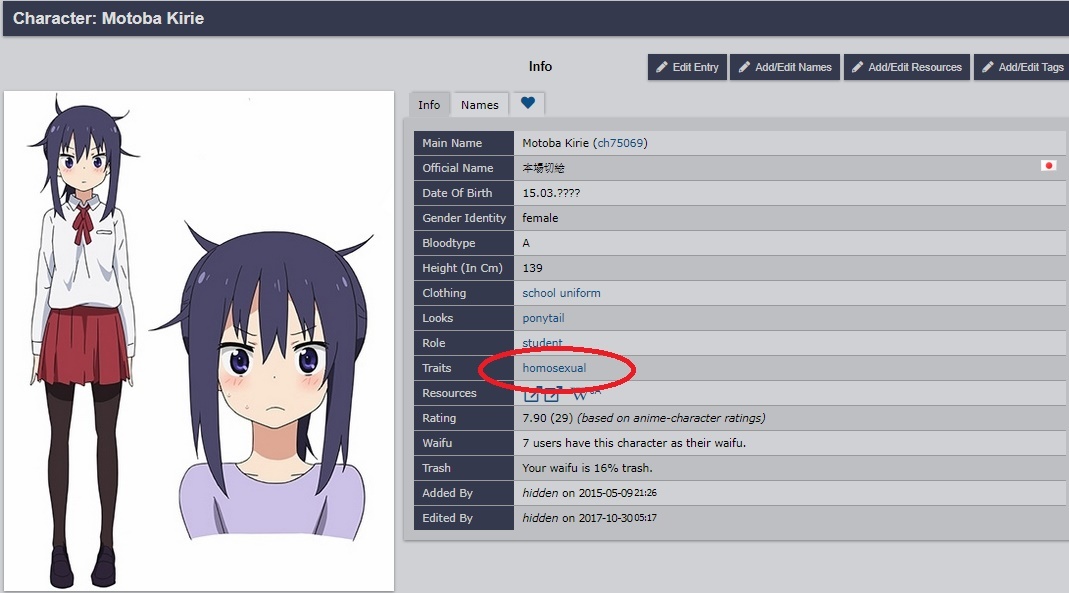Click the ponytail looks link
This screenshot has height=593, width=1069.
[543, 318]
